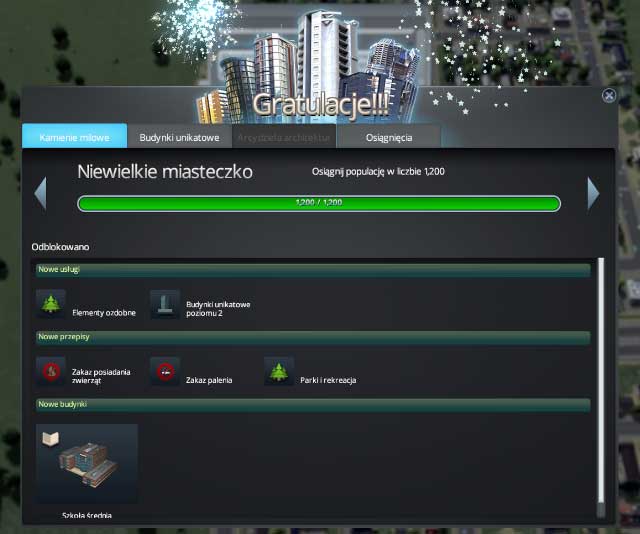The image size is (640, 534).
Task: Click the Parki i rekreacja icon
Action: 279,371
